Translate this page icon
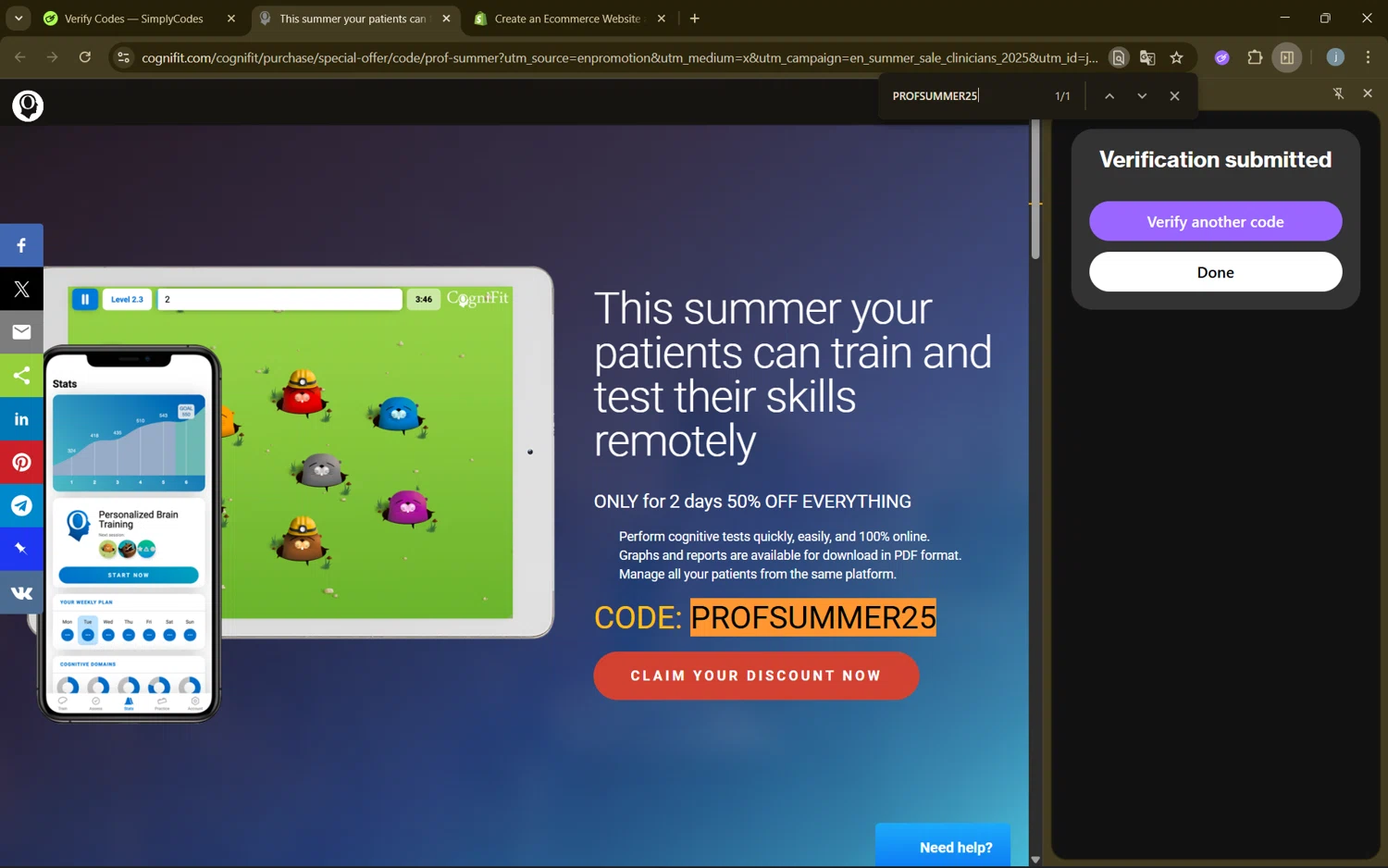1388x868 pixels. [1147, 57]
